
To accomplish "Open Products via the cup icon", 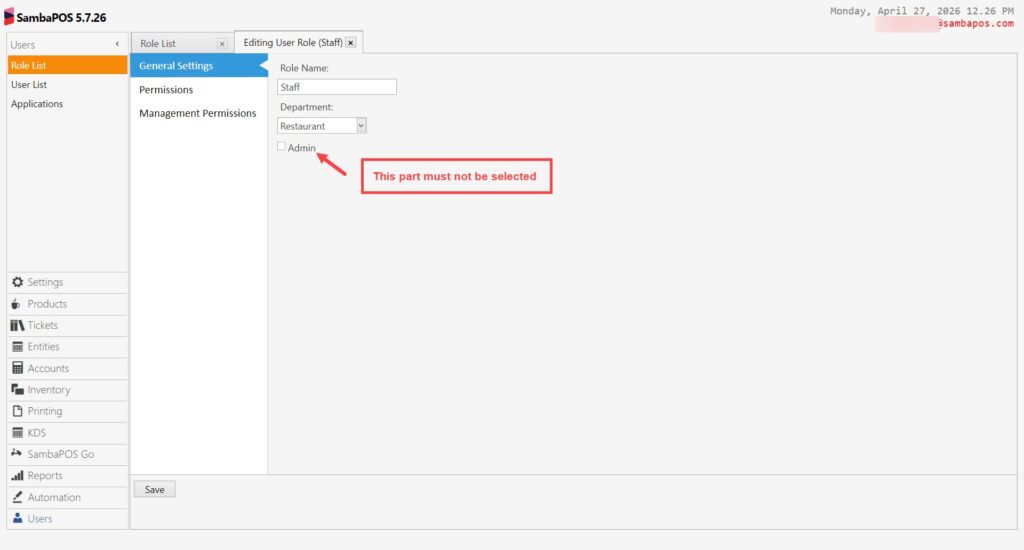I will point(17,304).
